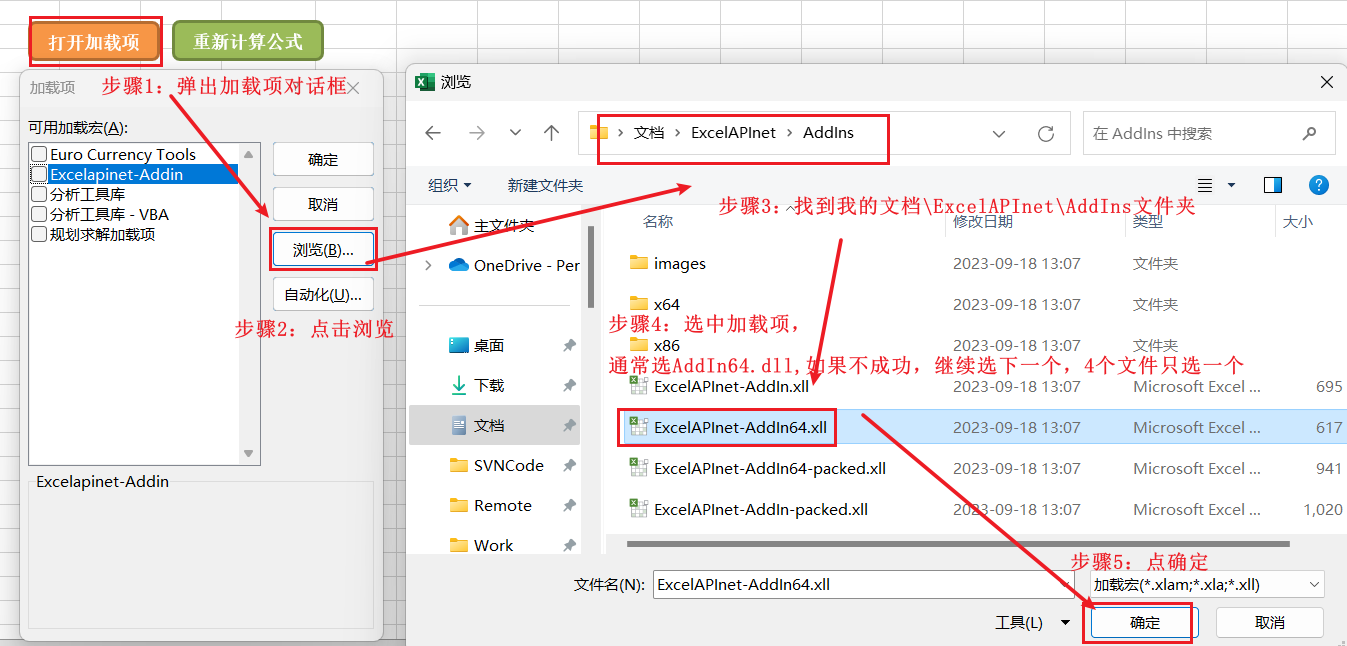
Task: Select OneDrive - Per in the sidebar
Action: pos(514,265)
